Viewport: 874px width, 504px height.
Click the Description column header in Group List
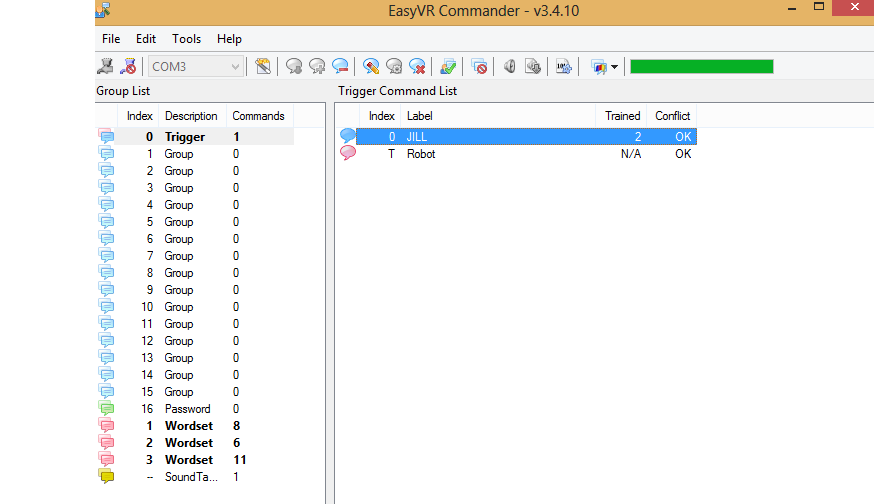click(192, 116)
